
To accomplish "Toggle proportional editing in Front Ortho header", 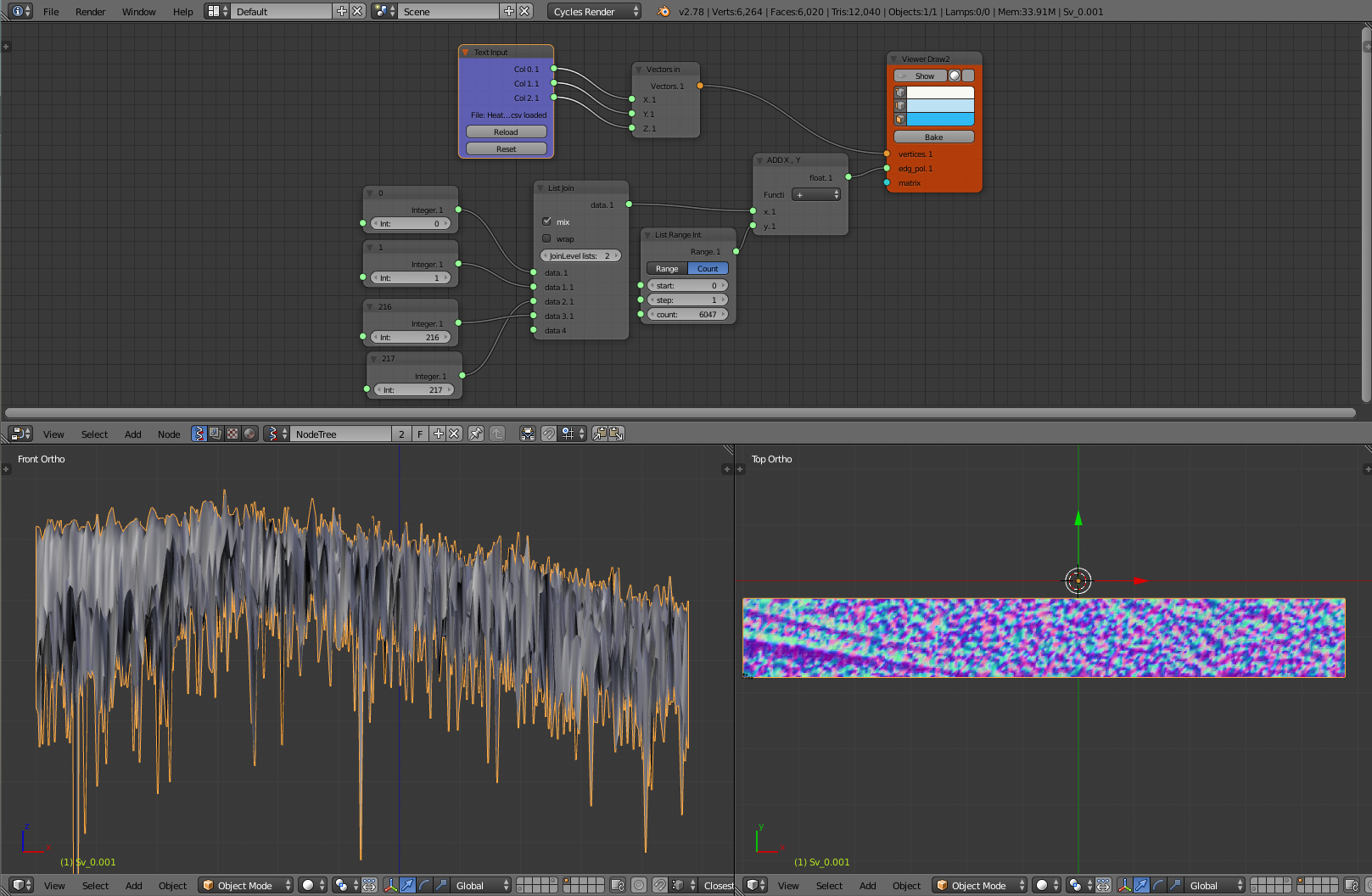I will tap(640, 885).
